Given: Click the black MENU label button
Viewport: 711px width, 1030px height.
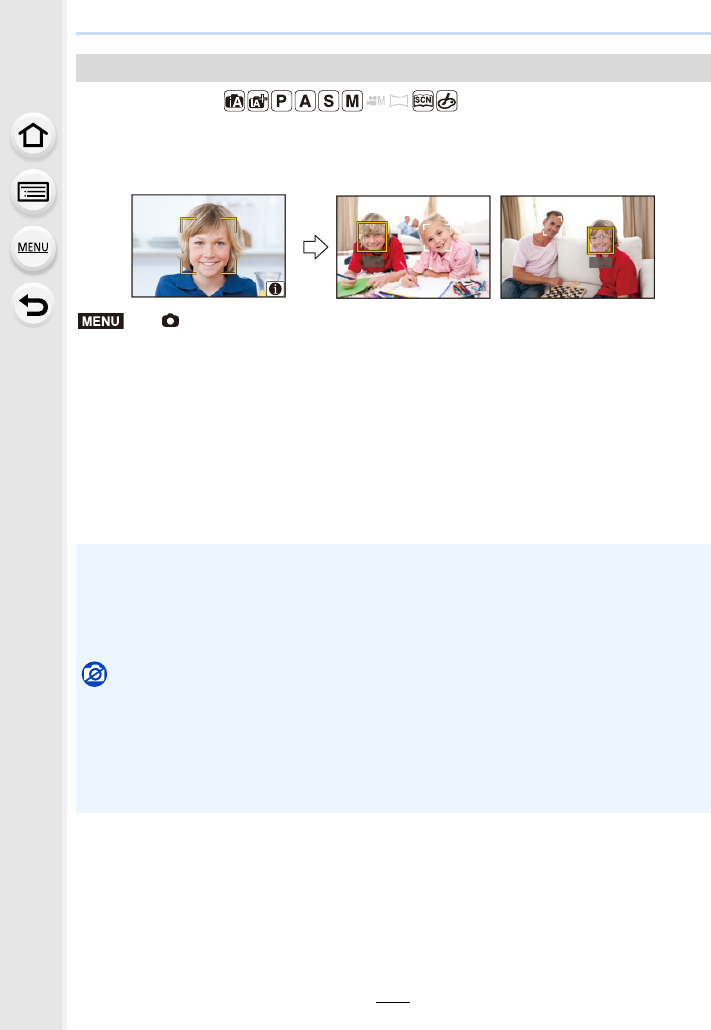Looking at the screenshot, I should pyautogui.click(x=101, y=321).
